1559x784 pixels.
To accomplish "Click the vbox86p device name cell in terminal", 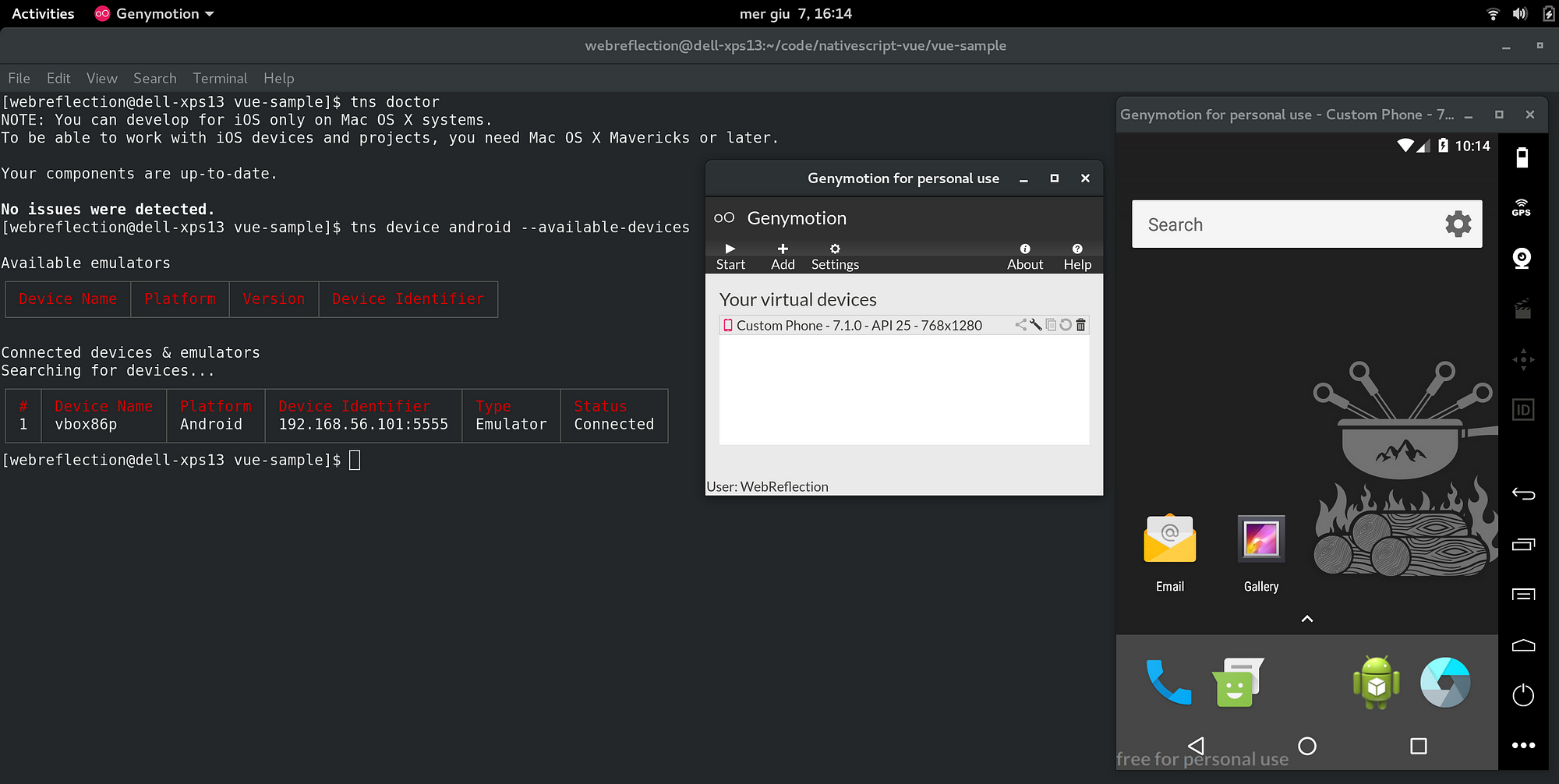I will coord(86,424).
